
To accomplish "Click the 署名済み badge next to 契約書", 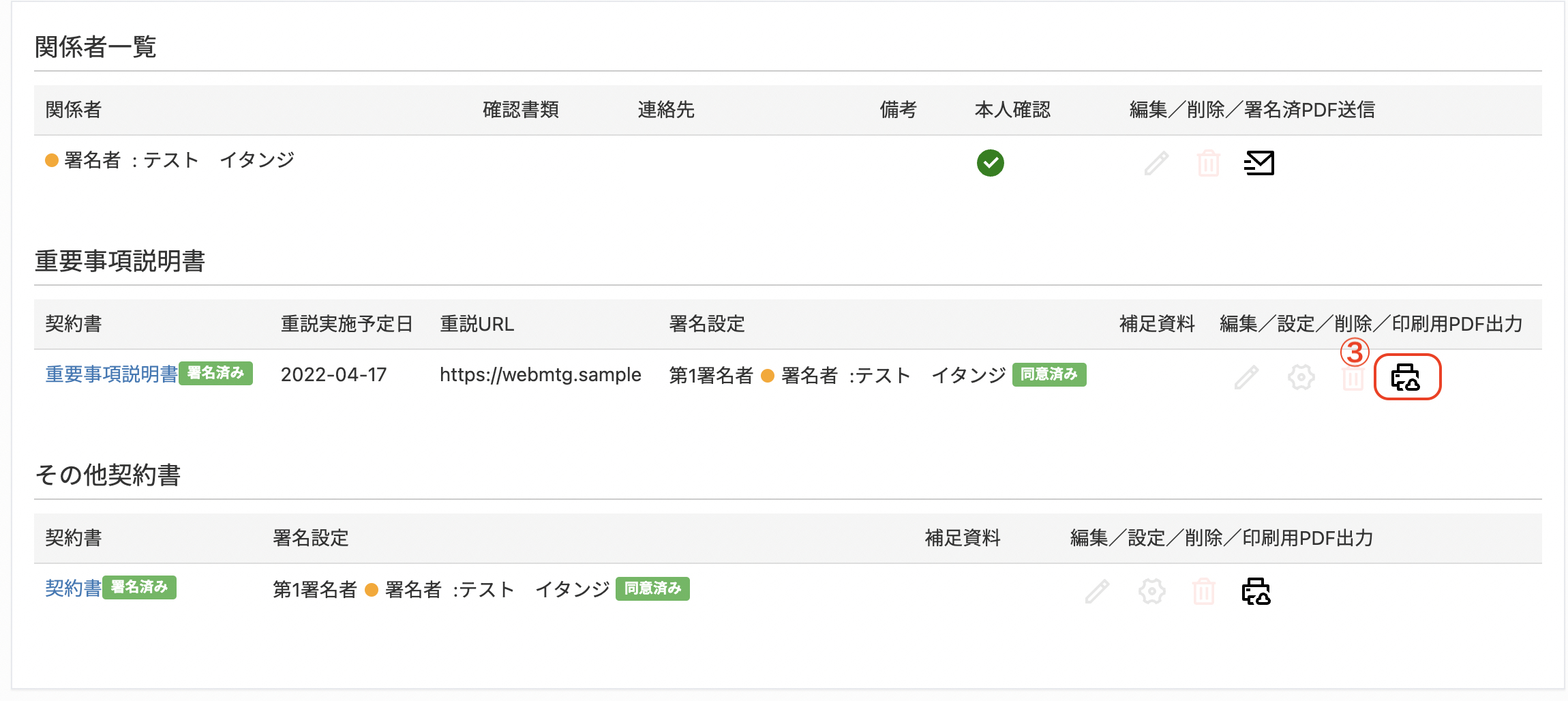I will (x=139, y=587).
